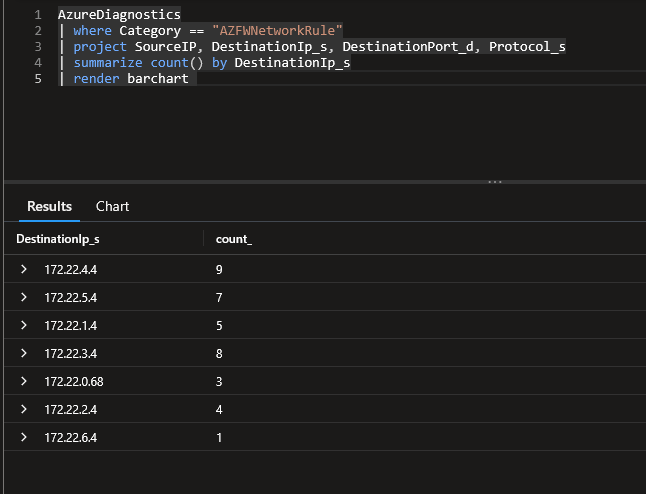Select the count cell showing 9

[219, 269]
